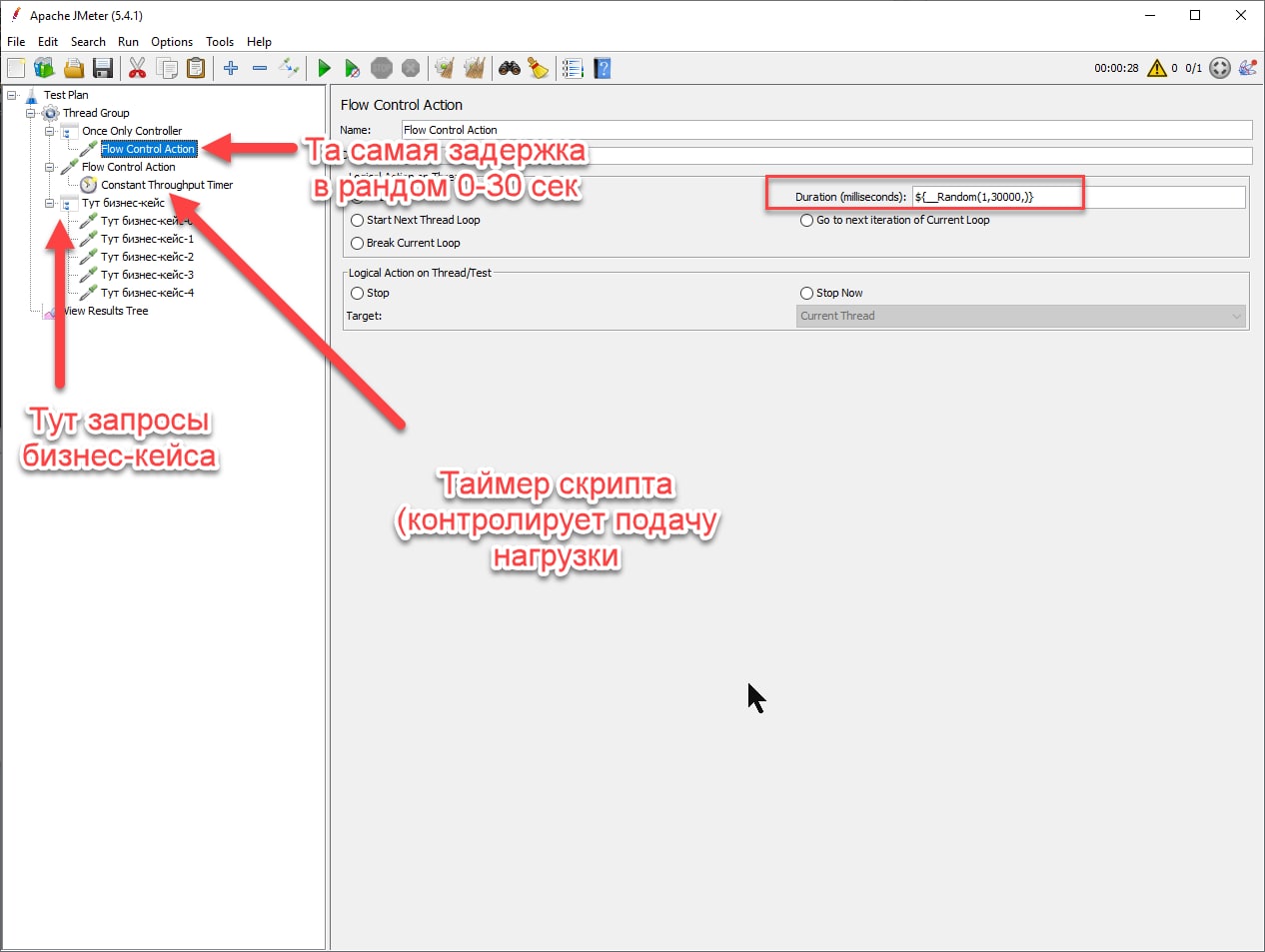Image resolution: width=1265 pixels, height=952 pixels.
Task: Click the Copy icon in toolbar
Action: tap(167, 68)
